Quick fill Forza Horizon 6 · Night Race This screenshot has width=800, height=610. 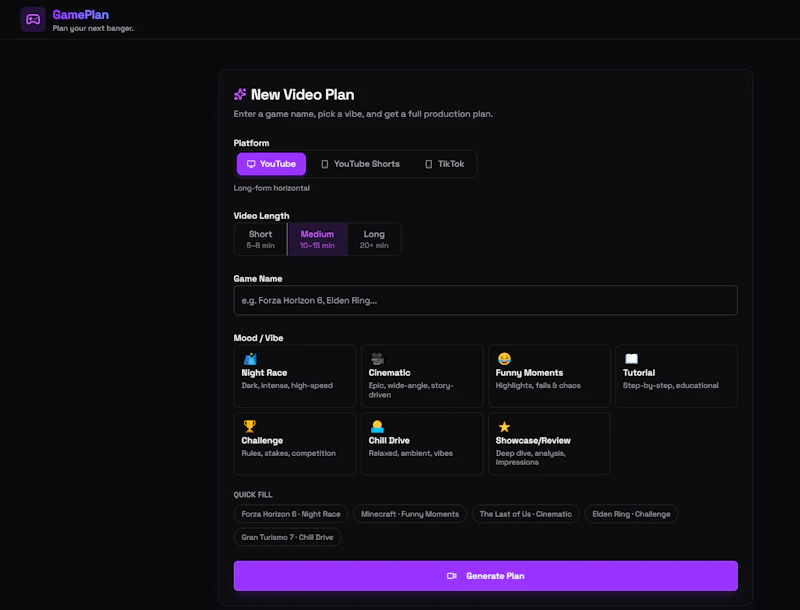click(291, 514)
